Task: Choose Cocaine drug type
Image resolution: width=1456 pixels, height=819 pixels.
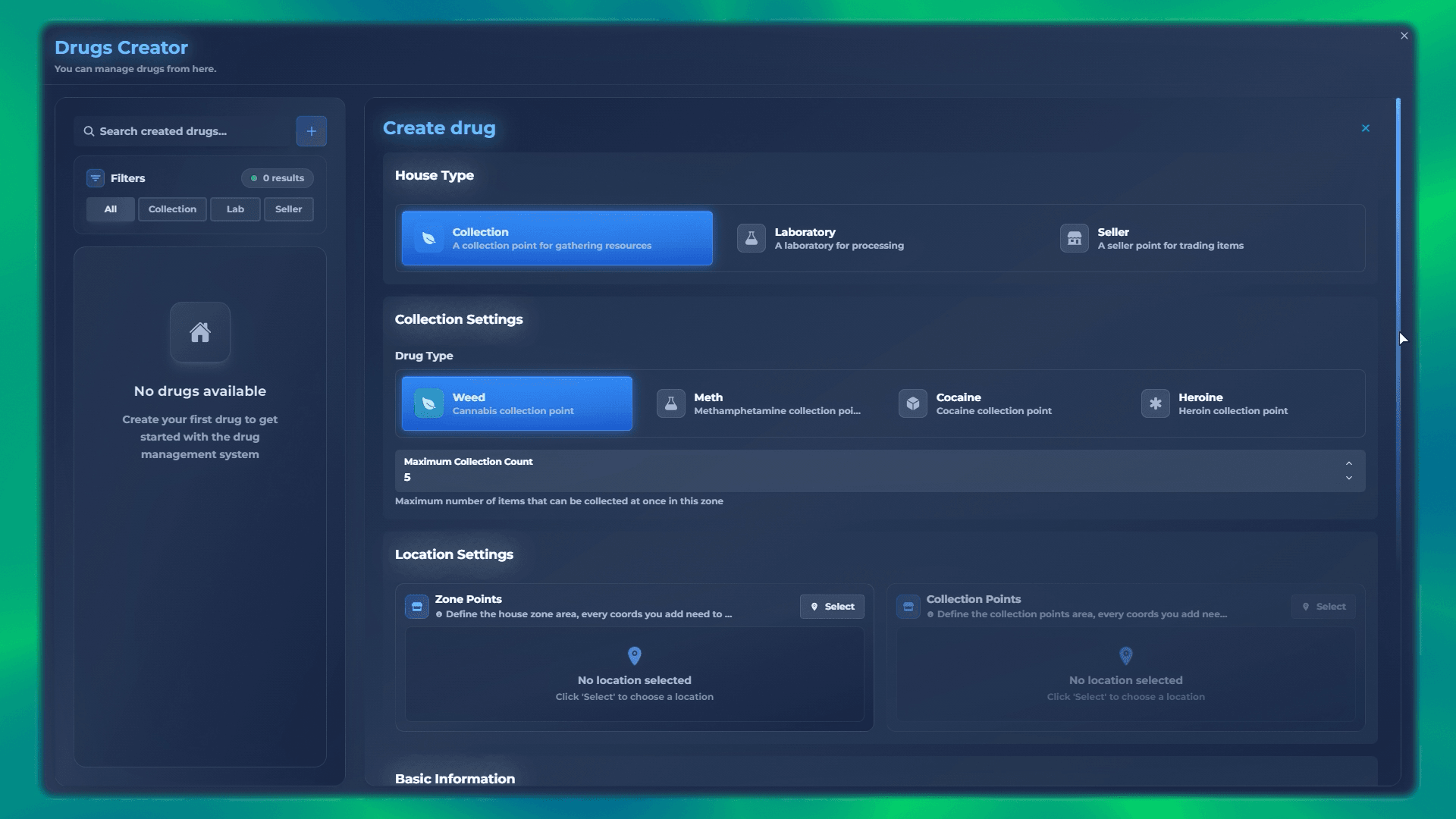Action: pyautogui.click(x=993, y=403)
